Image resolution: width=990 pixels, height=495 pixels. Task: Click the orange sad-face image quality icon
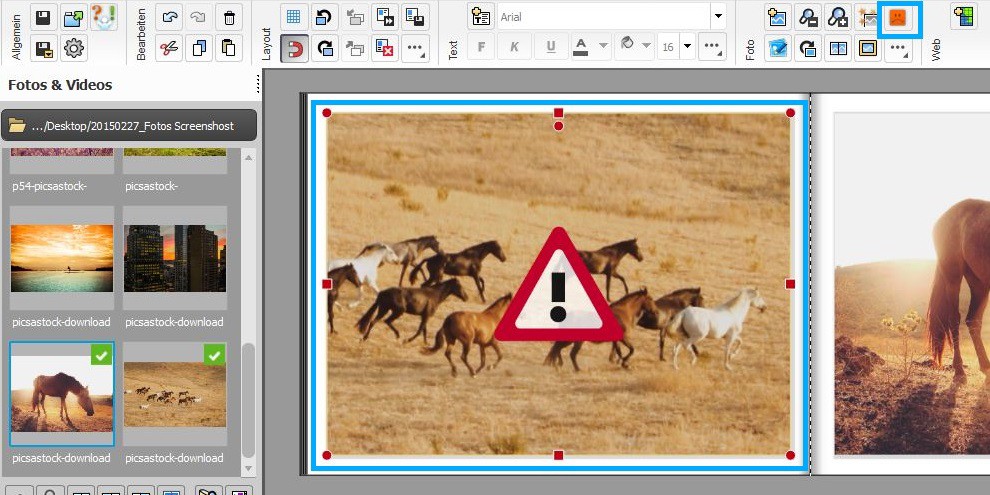[x=897, y=18]
